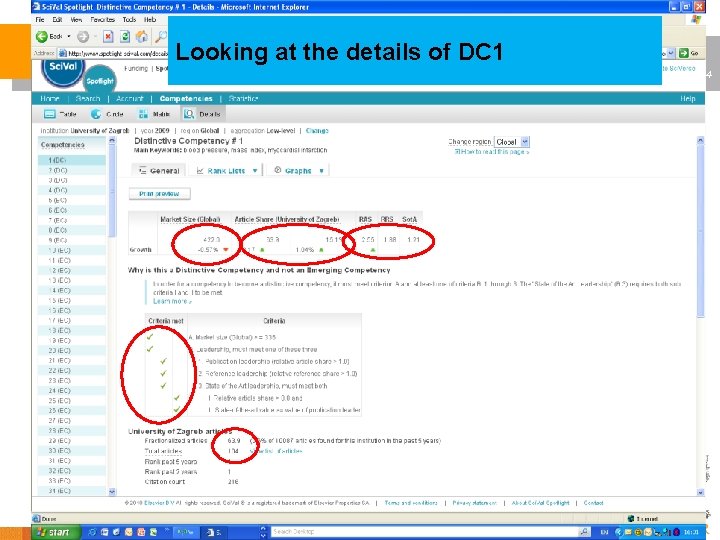720x540 pixels.
Task: Click the Windows Start button
Action: click(x=56, y=532)
